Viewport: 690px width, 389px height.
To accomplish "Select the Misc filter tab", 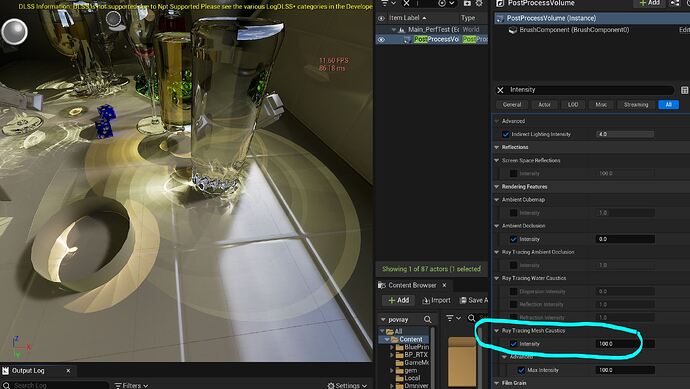I will click(601, 105).
